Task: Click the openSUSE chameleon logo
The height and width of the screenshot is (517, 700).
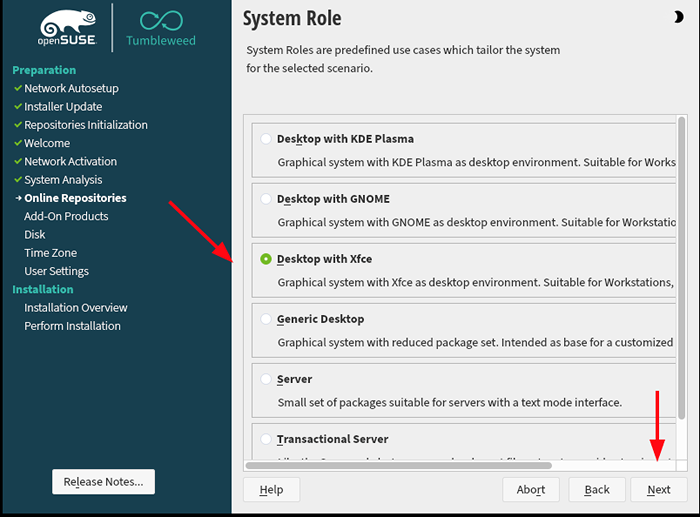Action: (x=68, y=28)
